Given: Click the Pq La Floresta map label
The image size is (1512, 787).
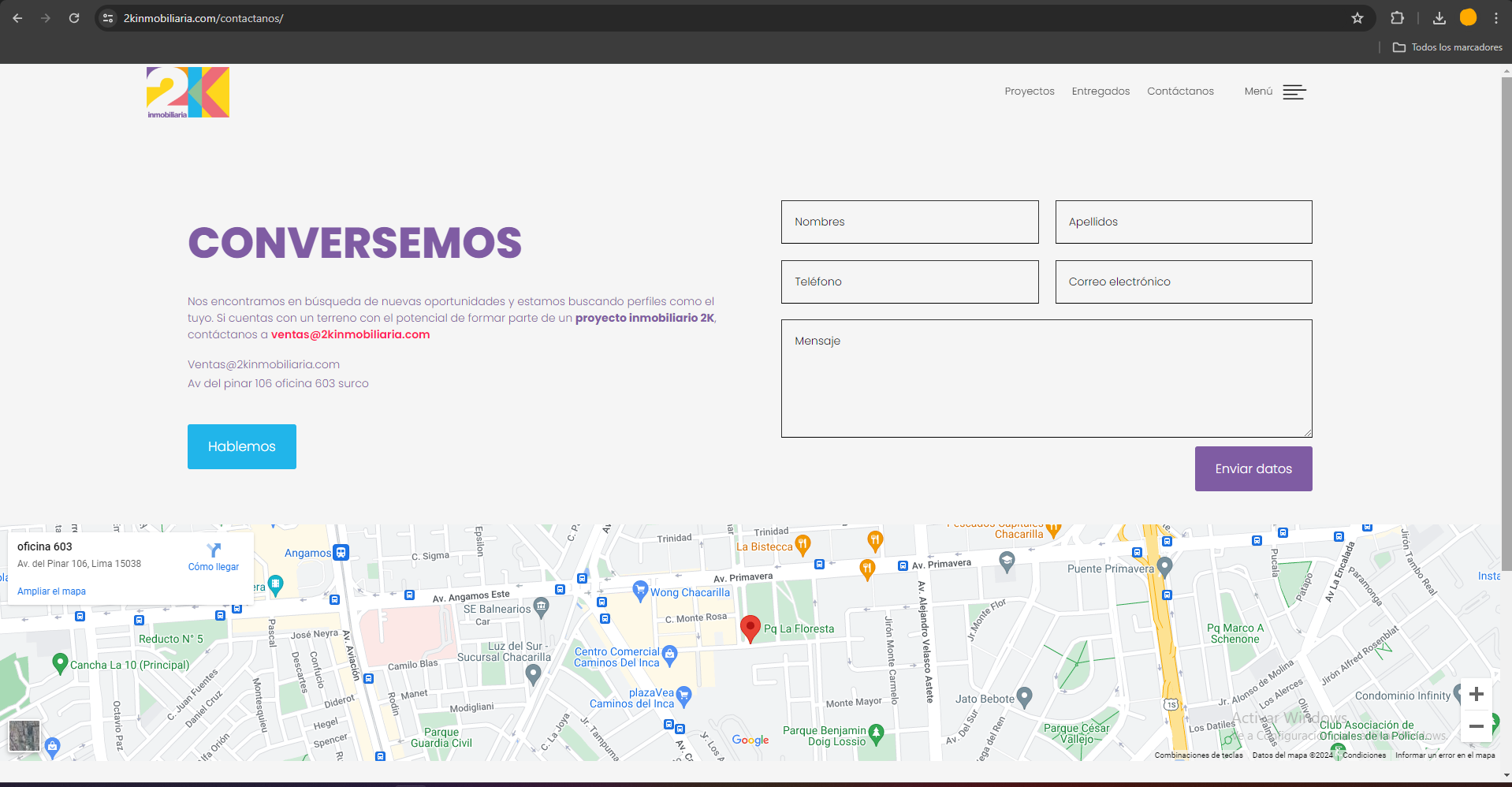Looking at the screenshot, I should pos(799,628).
